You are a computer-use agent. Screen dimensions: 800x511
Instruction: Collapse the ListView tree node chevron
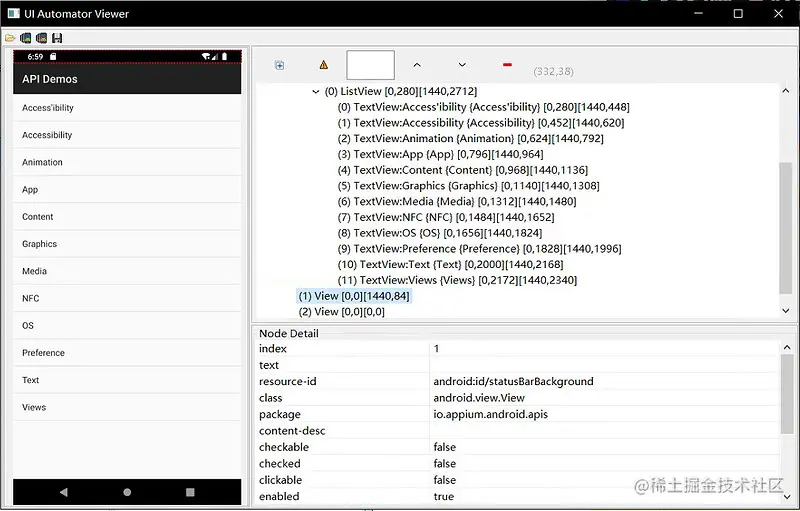(315, 92)
